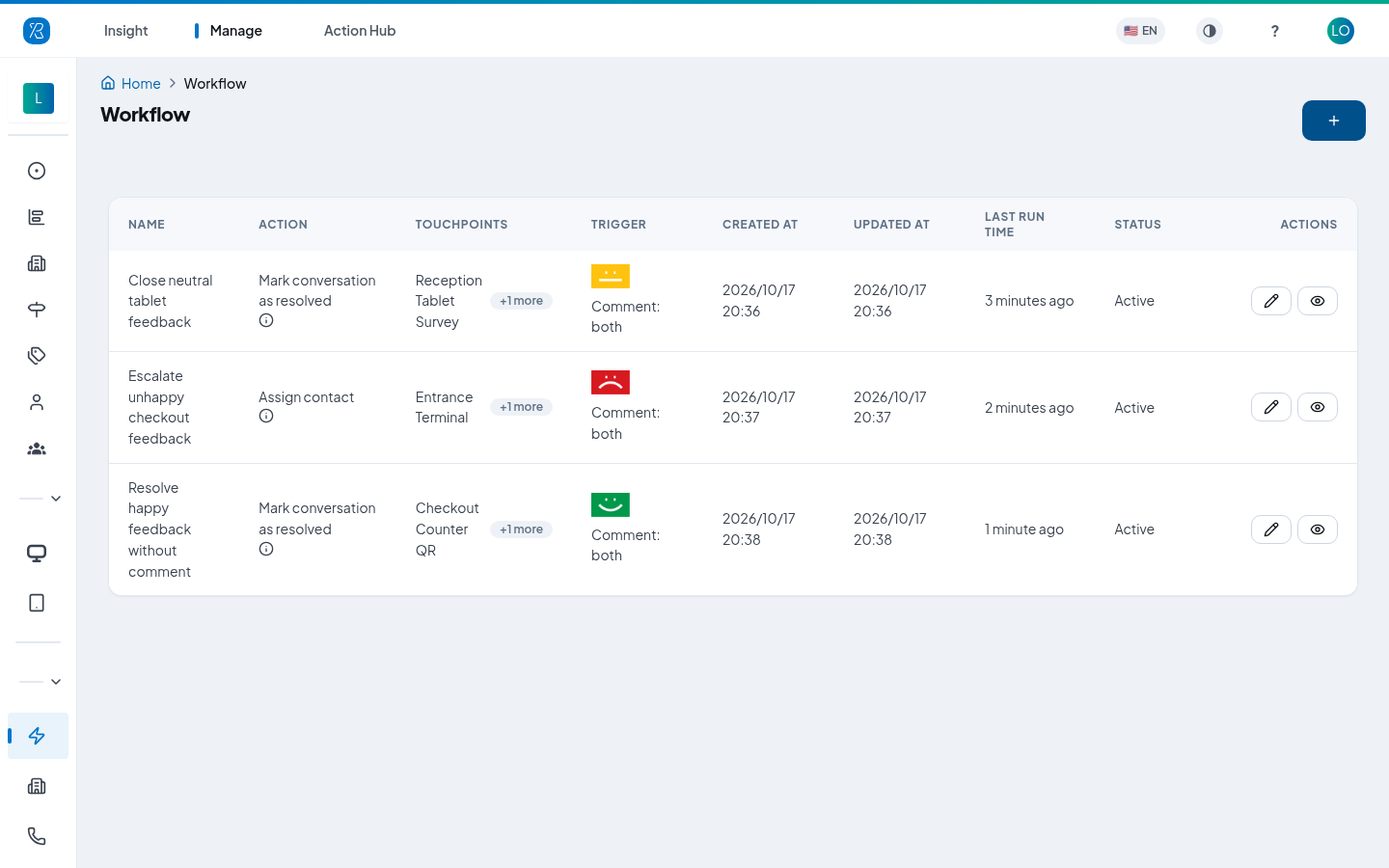Click info icon in Close neutral tablet feedback row

pyautogui.click(x=266, y=320)
